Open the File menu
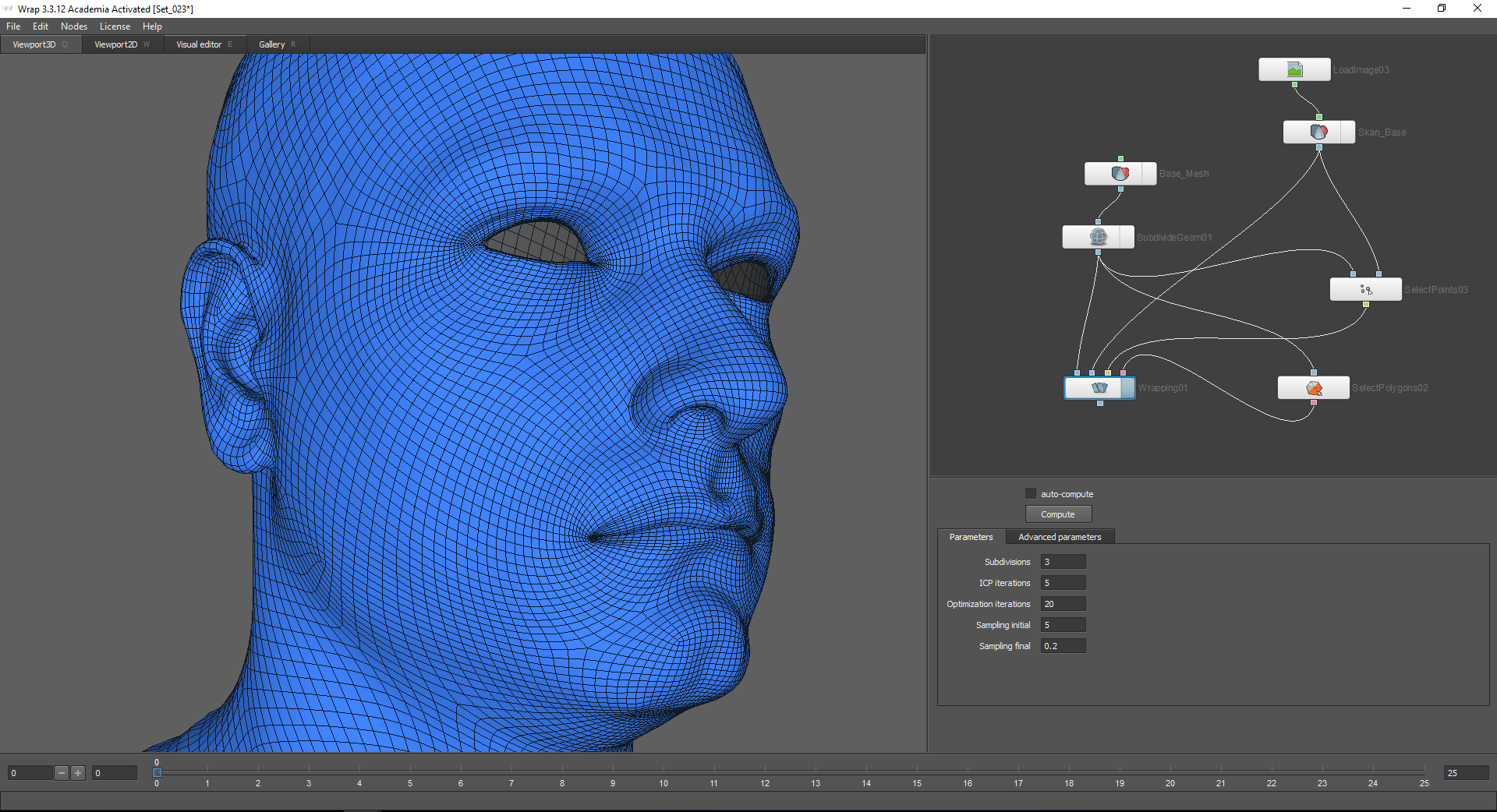The height and width of the screenshot is (812, 1497). 13,26
